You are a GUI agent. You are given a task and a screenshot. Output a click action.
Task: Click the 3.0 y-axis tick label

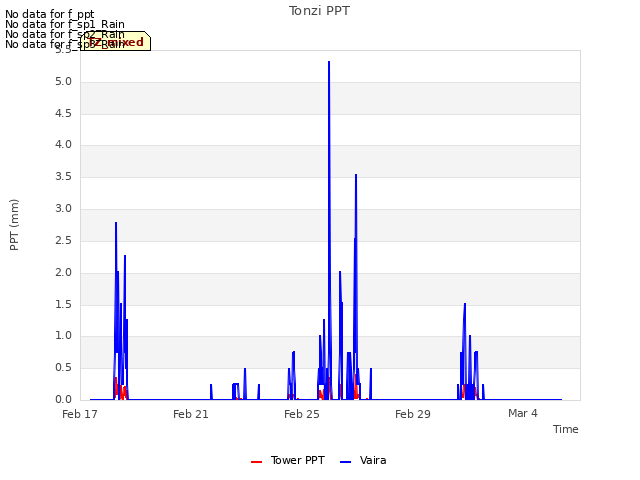click(63, 209)
